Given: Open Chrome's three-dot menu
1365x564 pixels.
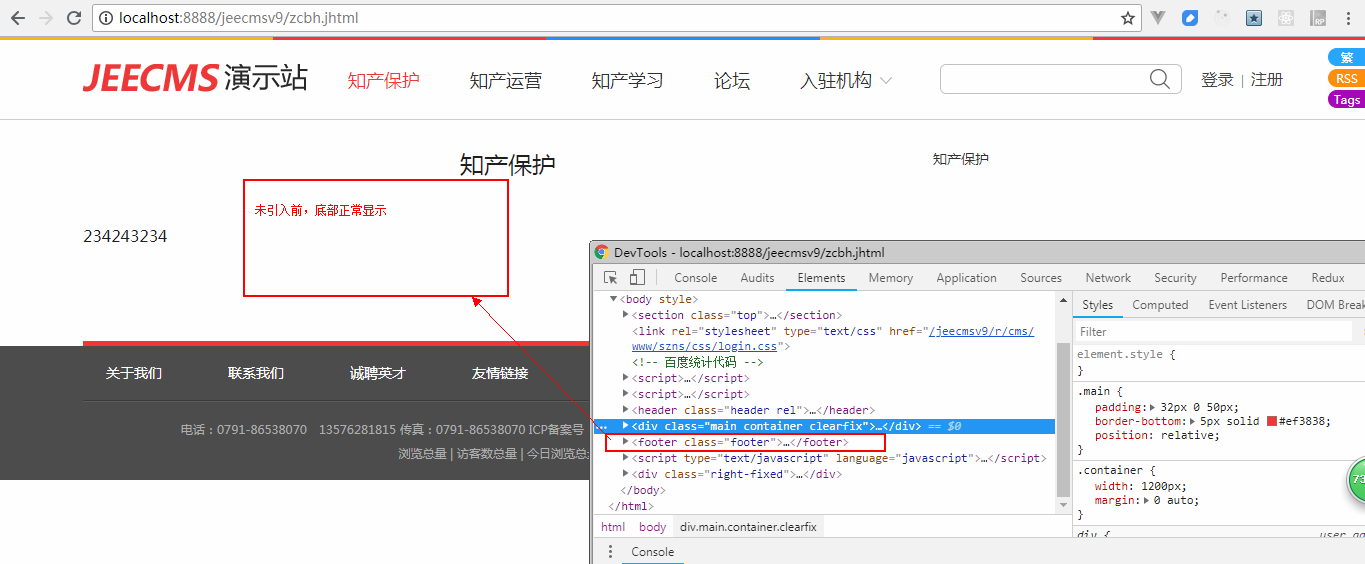Looking at the screenshot, I should tap(1349, 18).
